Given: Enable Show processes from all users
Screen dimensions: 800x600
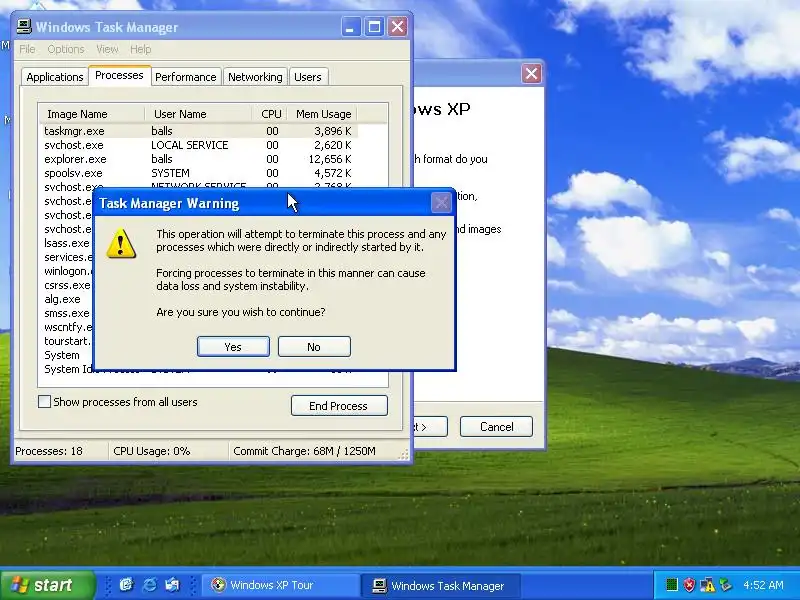Looking at the screenshot, I should (44, 402).
